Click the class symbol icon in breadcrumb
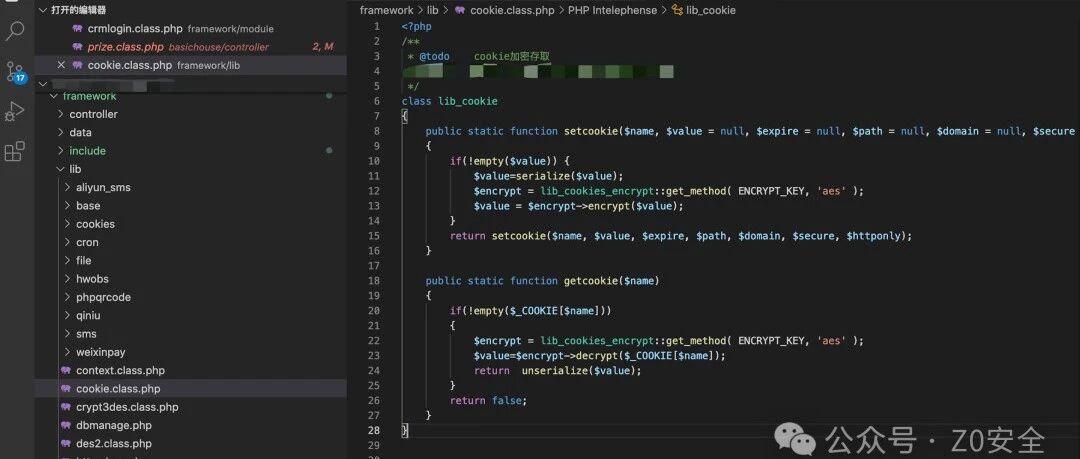The width and height of the screenshot is (1080, 459). point(677,10)
